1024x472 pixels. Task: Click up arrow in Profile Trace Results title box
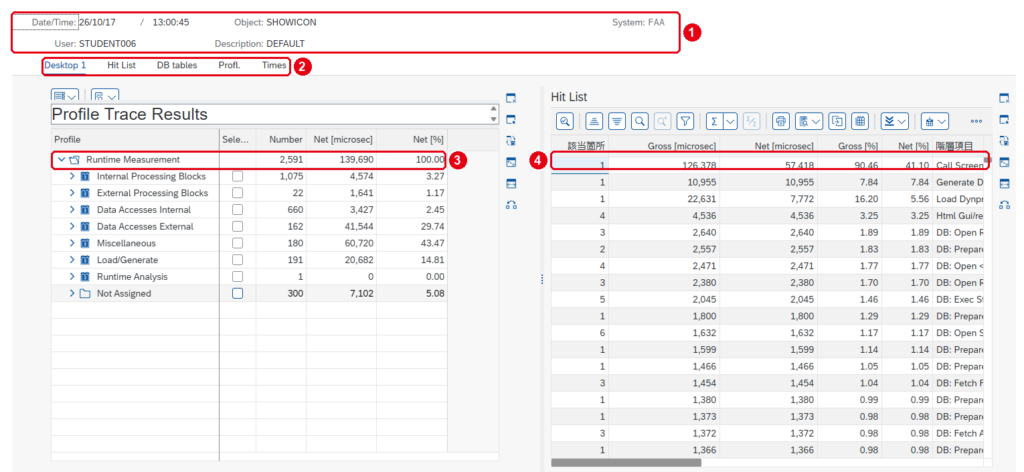point(493,109)
